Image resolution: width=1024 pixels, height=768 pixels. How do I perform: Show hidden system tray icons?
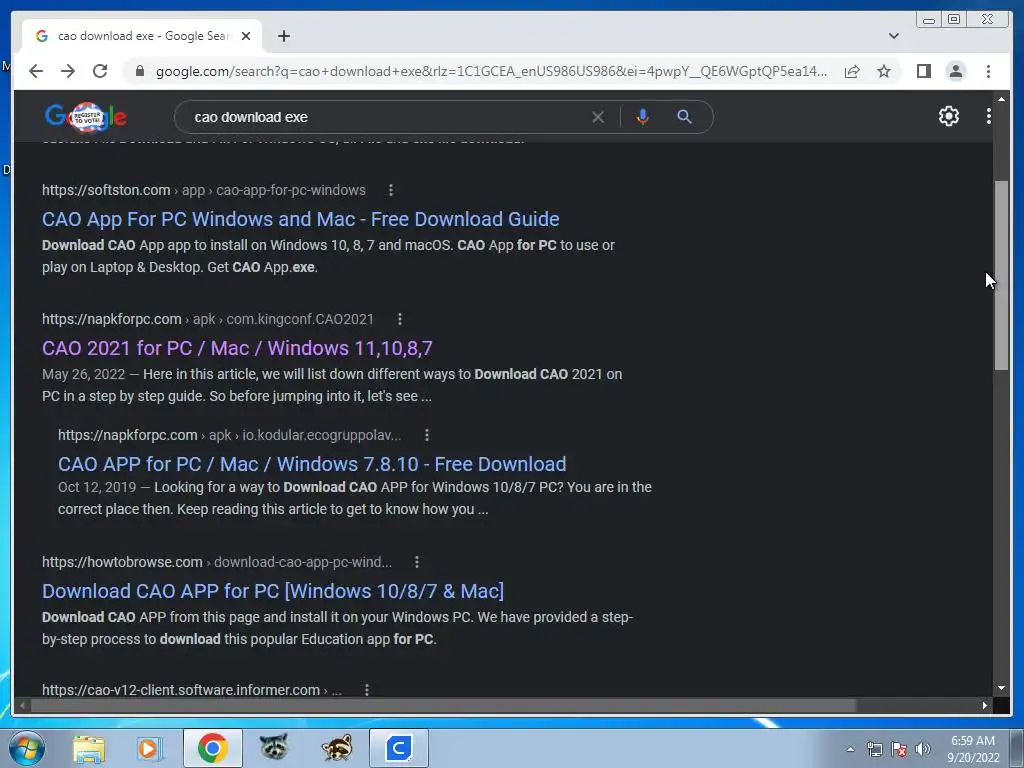pyautogui.click(x=850, y=749)
